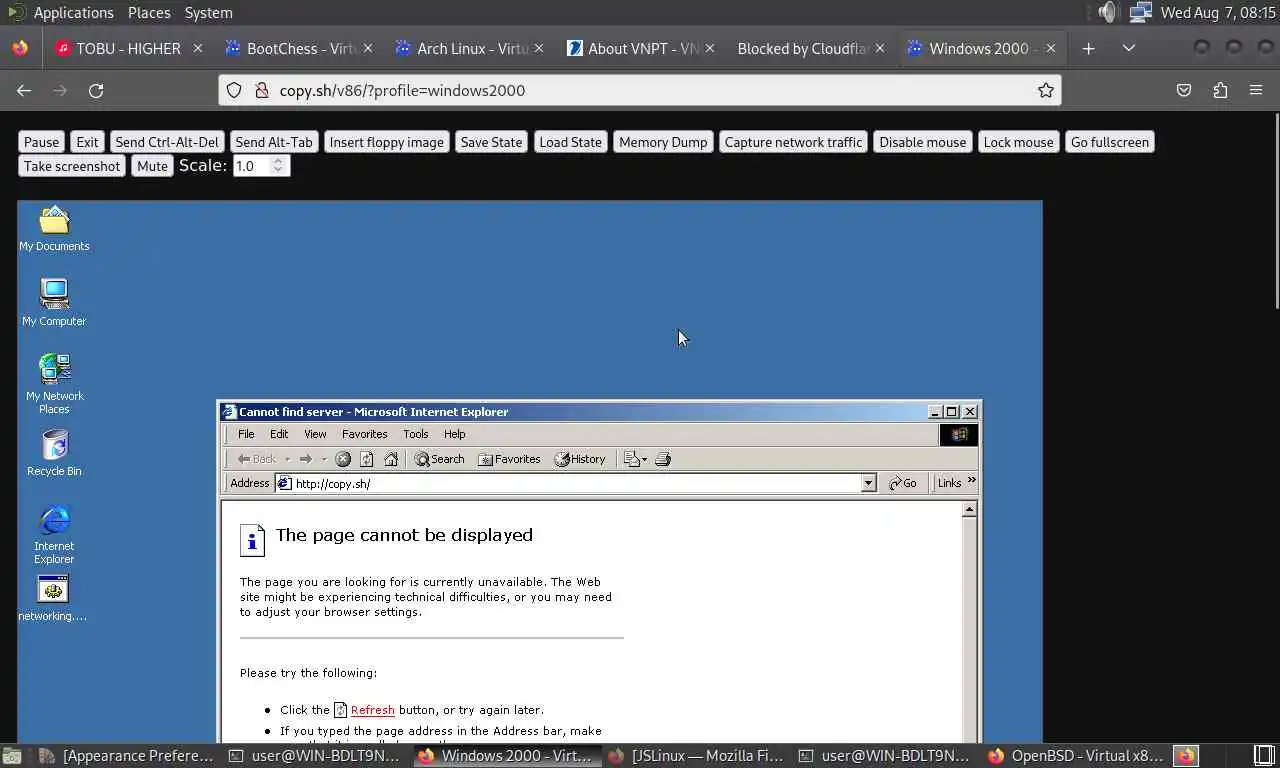Image resolution: width=1280 pixels, height=768 pixels.
Task: Open IE File menu
Action: 246,434
